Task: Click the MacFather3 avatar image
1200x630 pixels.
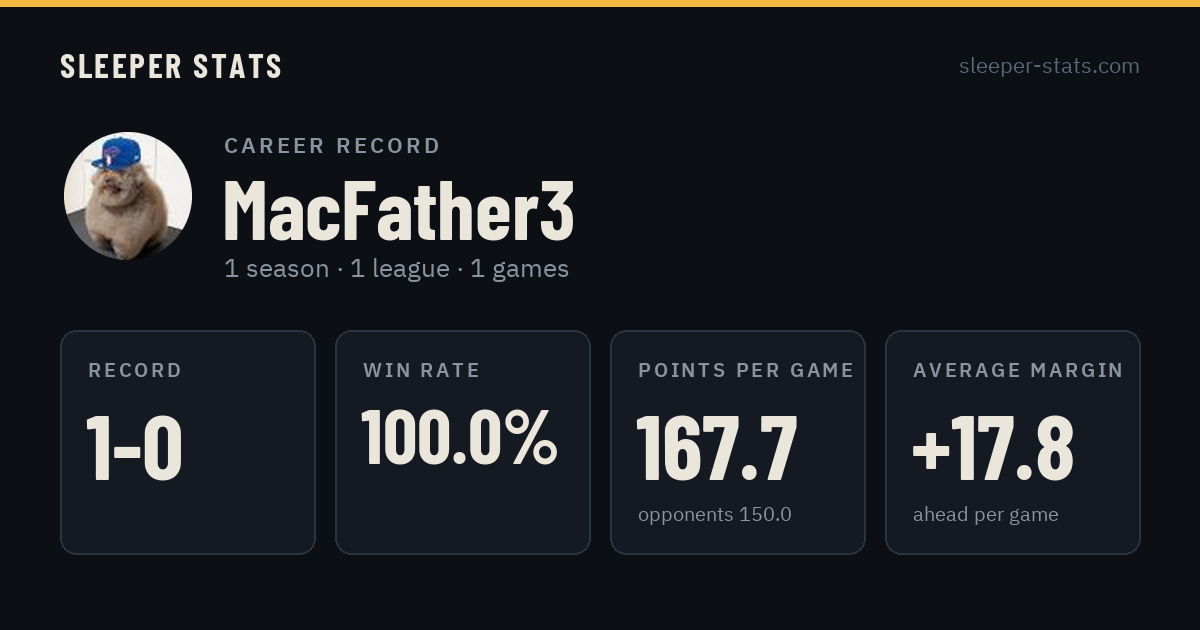Action: 128,196
